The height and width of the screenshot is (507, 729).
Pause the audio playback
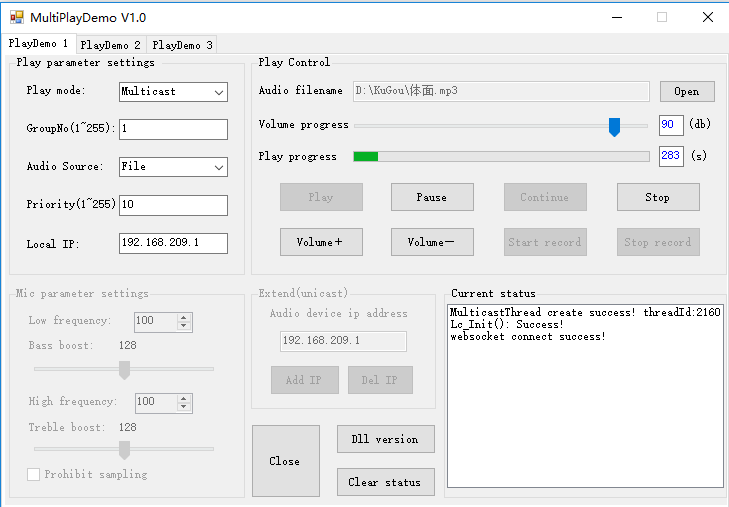[x=432, y=197]
